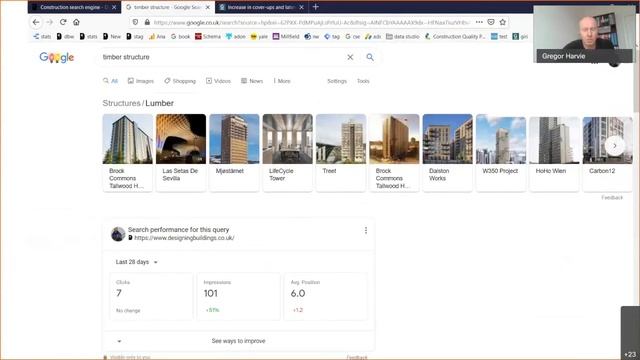Viewport: 640px width, 360px height.
Task: Clear the search query with X
Action: (350, 57)
